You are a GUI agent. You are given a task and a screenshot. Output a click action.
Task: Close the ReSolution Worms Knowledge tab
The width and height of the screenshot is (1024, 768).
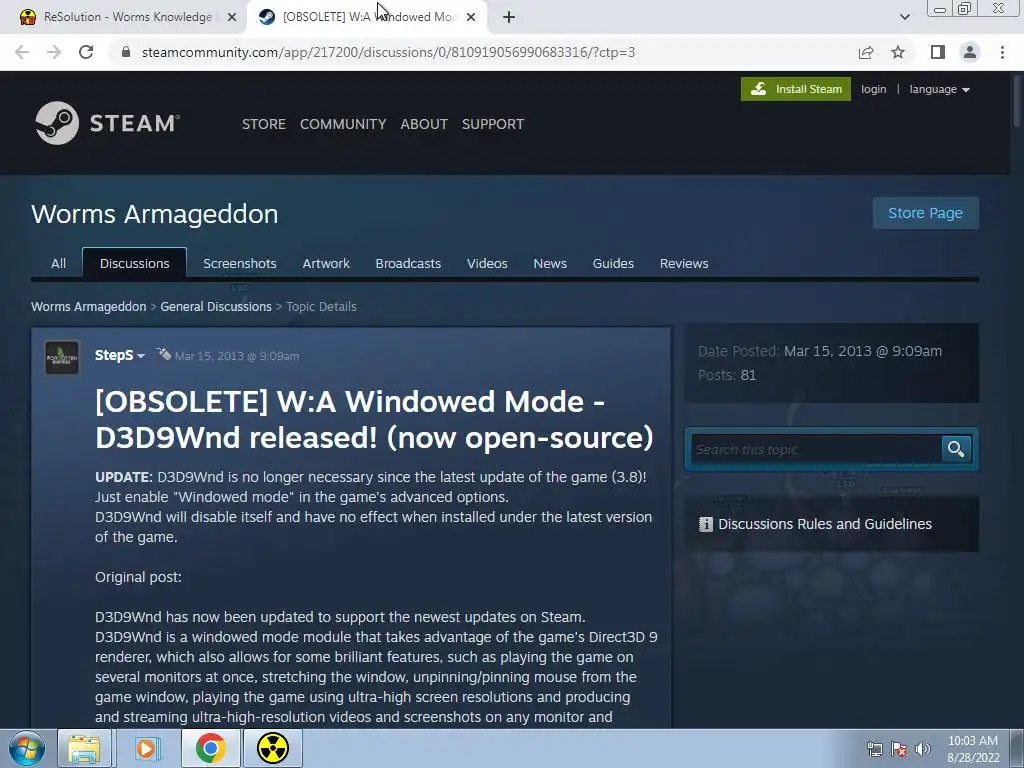(232, 17)
